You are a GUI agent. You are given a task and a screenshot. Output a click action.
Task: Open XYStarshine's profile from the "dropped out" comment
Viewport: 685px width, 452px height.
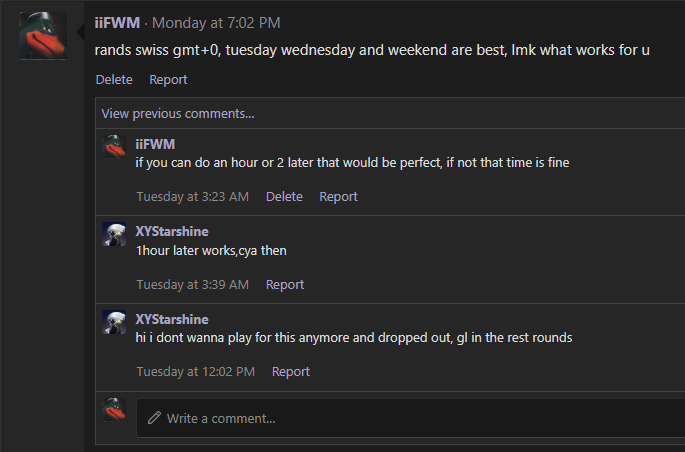pos(172,319)
